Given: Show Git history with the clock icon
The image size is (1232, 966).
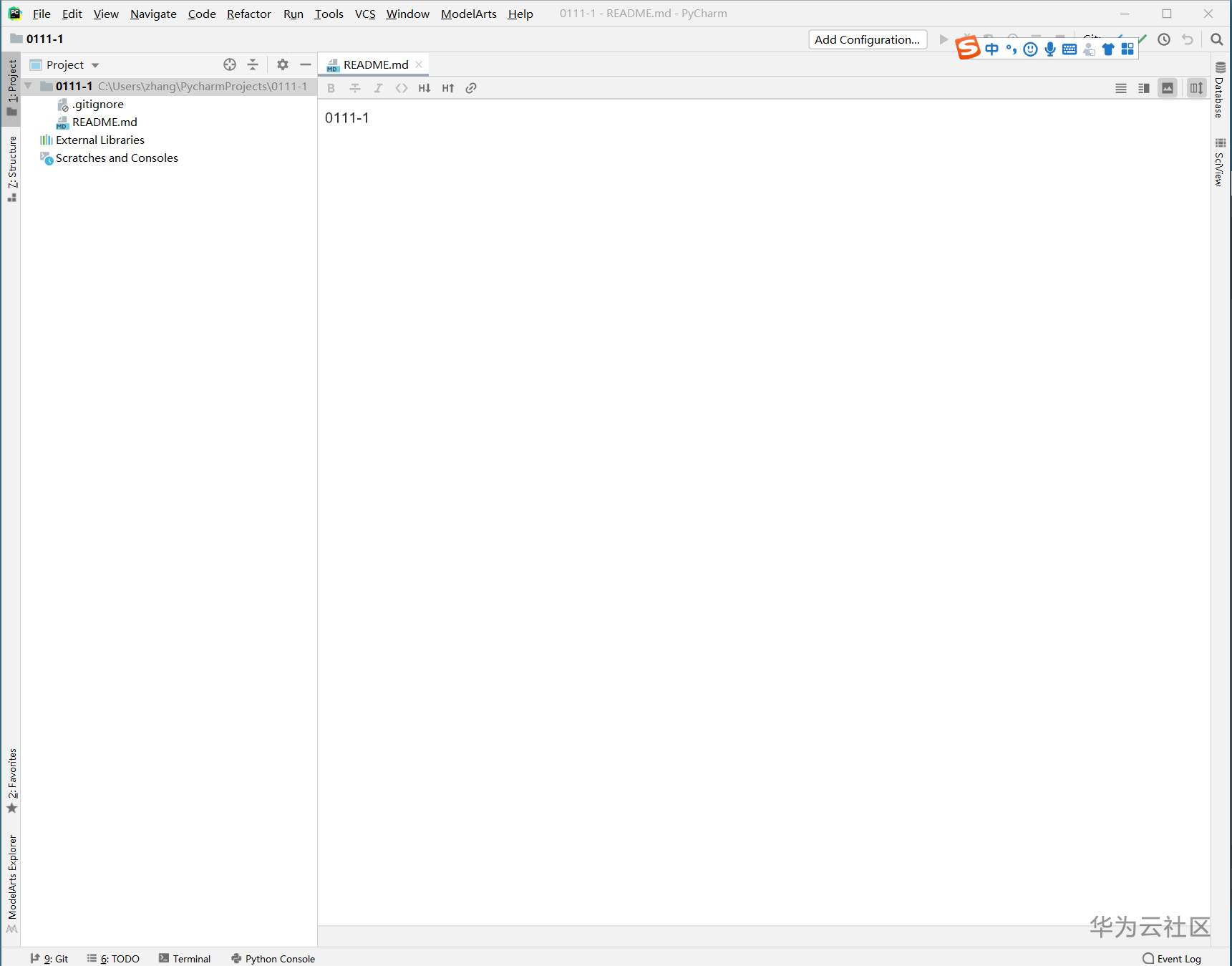Looking at the screenshot, I should 1164,39.
